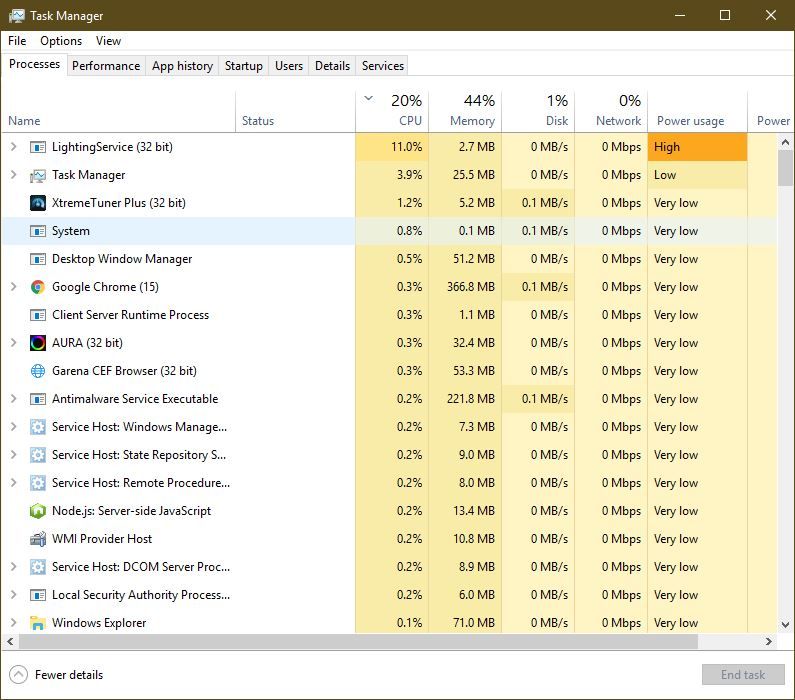Click the 366.8 MB memory value
Image resolution: width=795 pixels, height=700 pixels.
[x=471, y=287]
